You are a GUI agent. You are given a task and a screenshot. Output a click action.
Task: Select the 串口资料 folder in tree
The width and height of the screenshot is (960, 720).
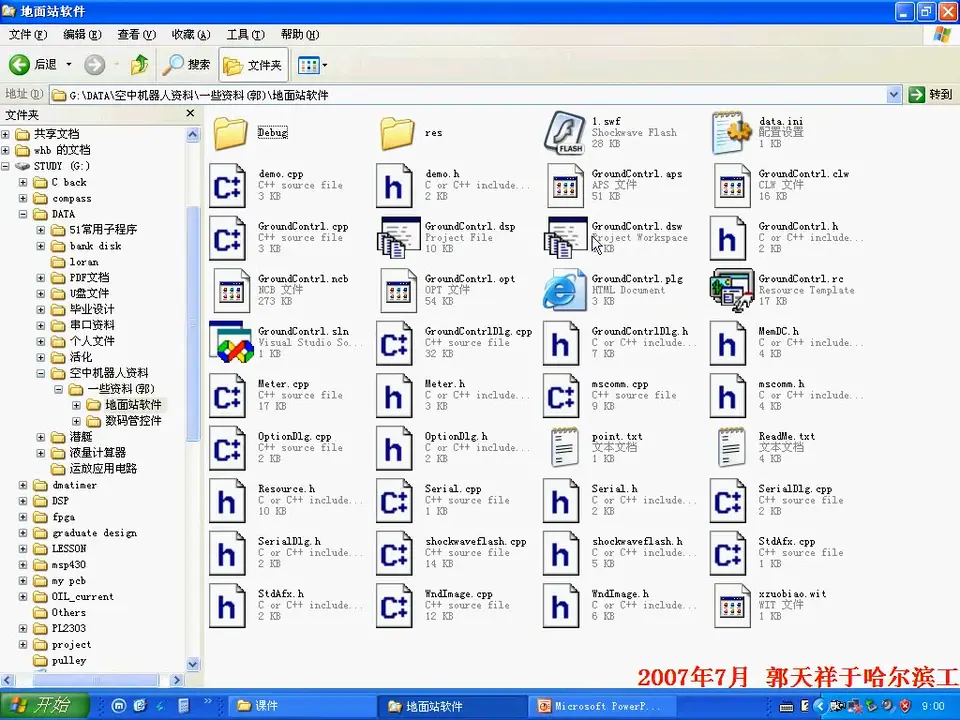[92, 325]
